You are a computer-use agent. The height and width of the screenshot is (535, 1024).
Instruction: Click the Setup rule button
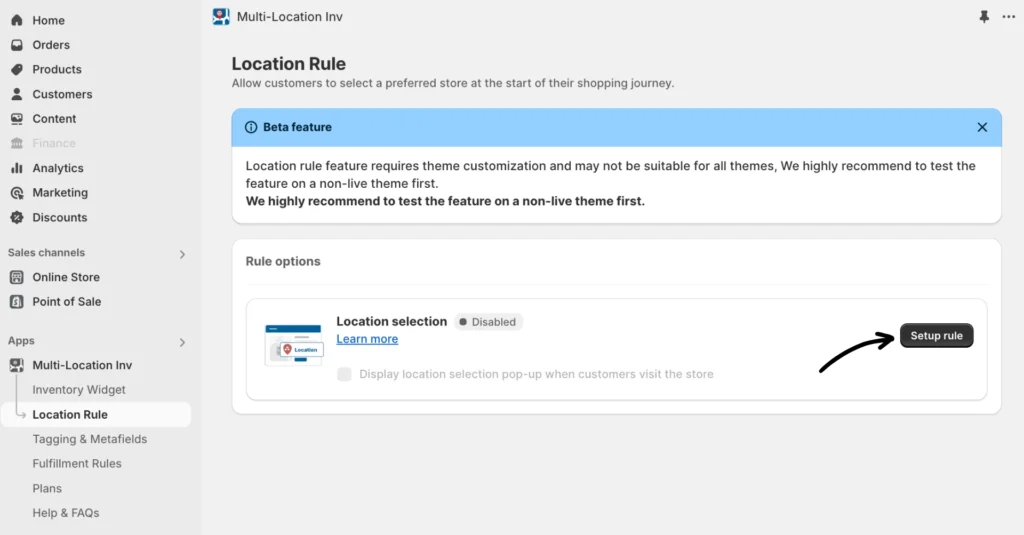[936, 336]
